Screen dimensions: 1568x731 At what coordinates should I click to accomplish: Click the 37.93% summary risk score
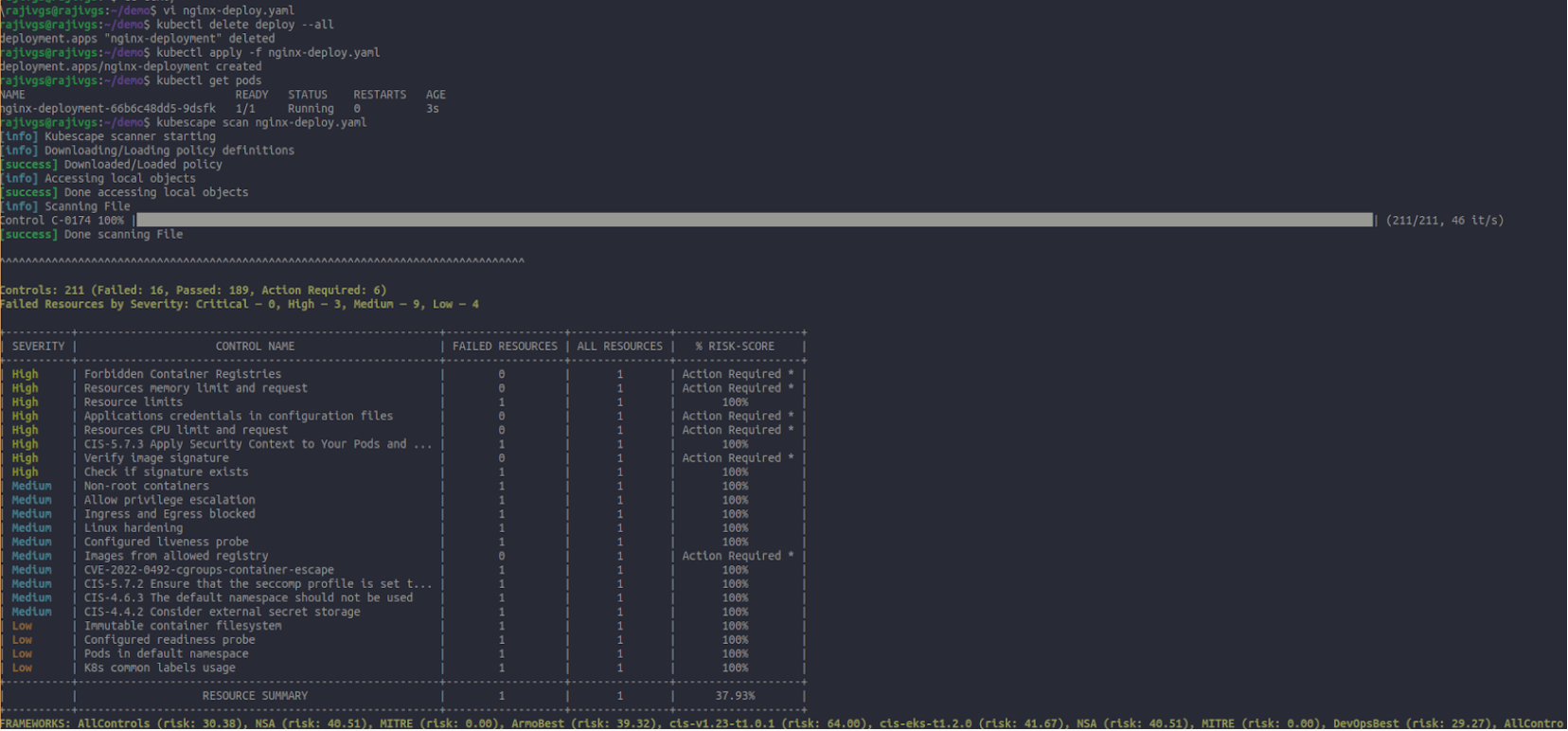(x=735, y=696)
